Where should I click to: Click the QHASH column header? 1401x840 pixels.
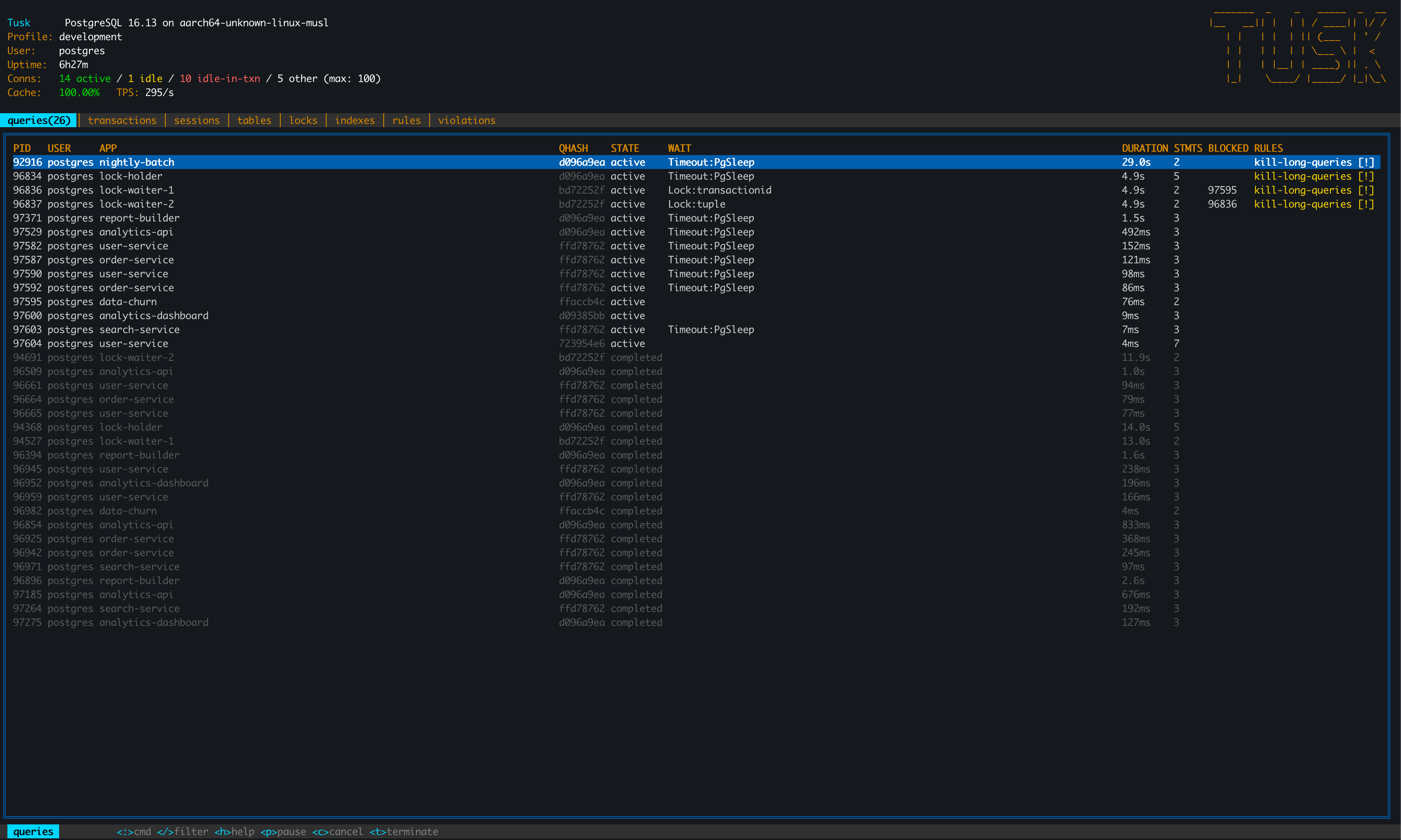pos(573,148)
